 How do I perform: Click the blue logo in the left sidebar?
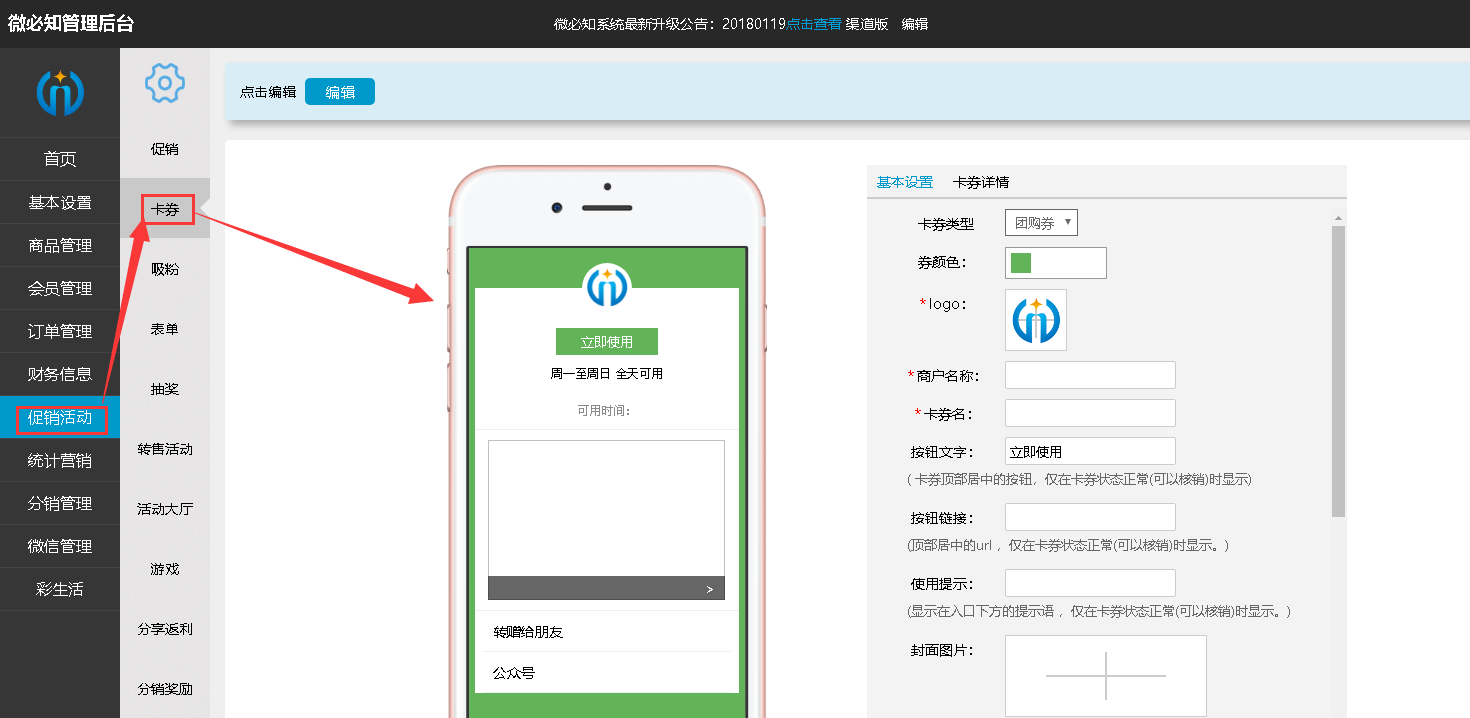60,92
